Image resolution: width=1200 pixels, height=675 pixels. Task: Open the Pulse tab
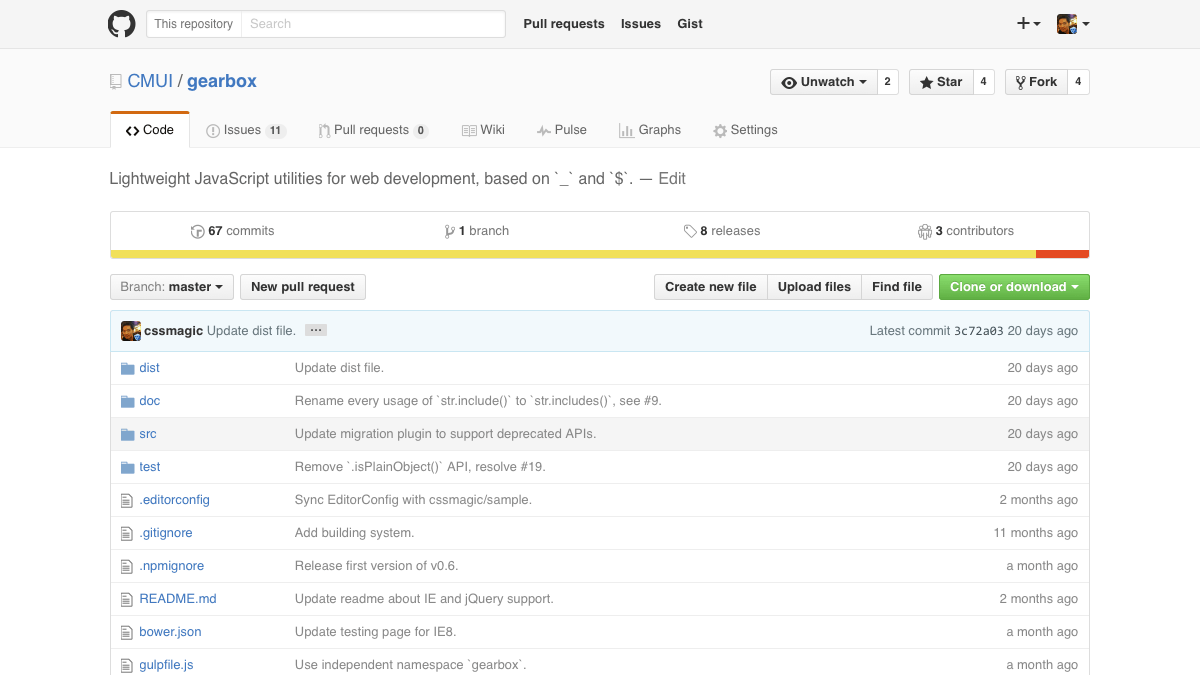(562, 130)
